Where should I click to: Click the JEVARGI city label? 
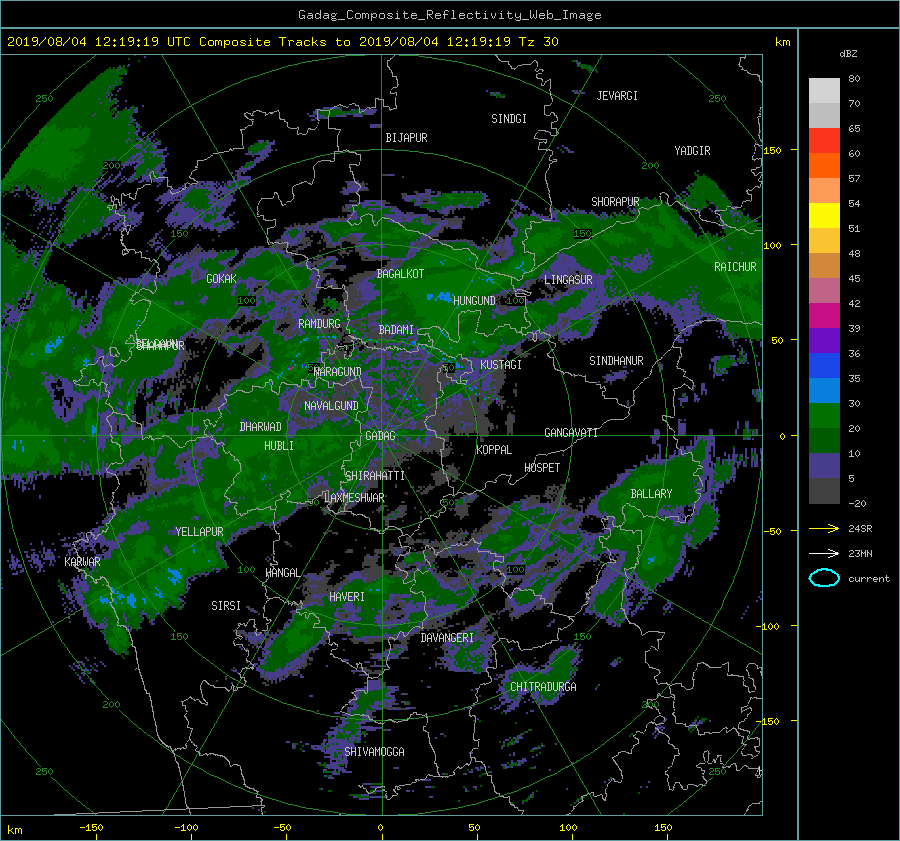tap(617, 96)
